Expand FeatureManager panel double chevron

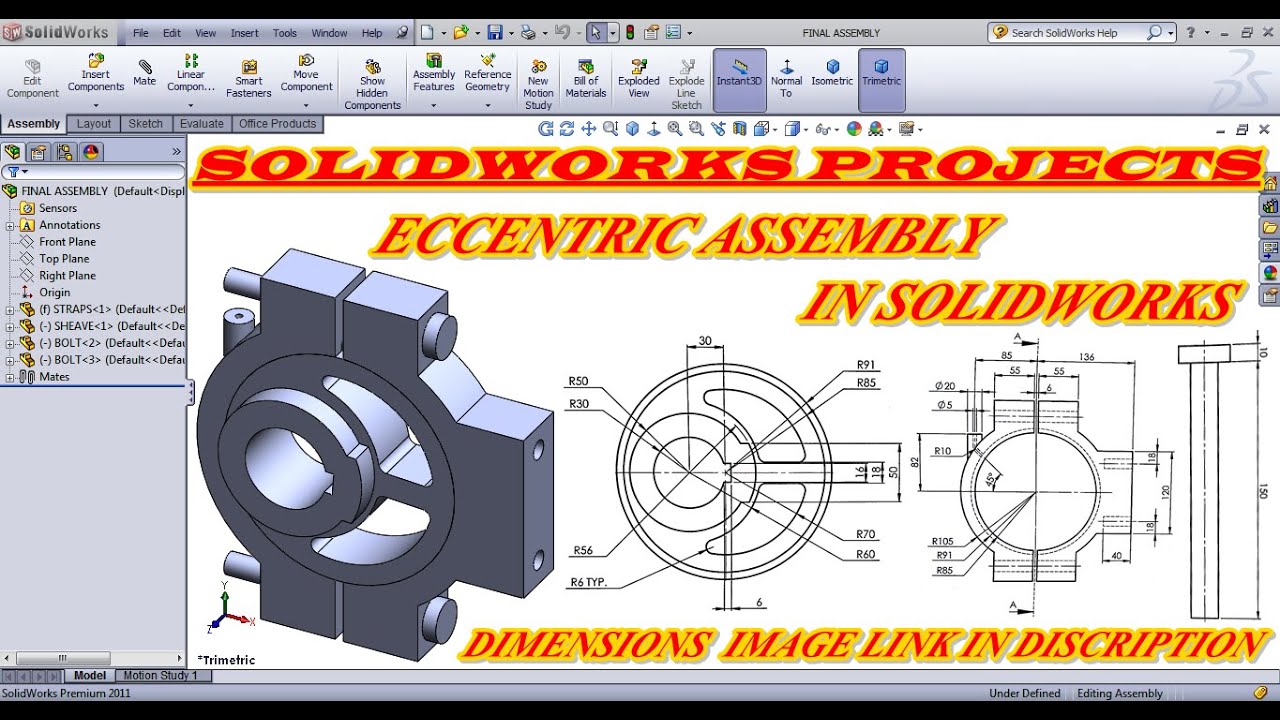pyautogui.click(x=177, y=152)
